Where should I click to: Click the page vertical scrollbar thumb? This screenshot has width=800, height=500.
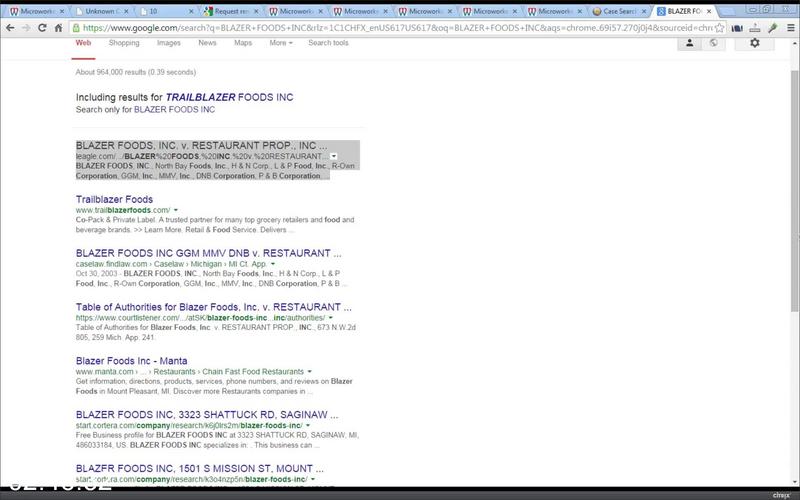[x=794, y=191]
